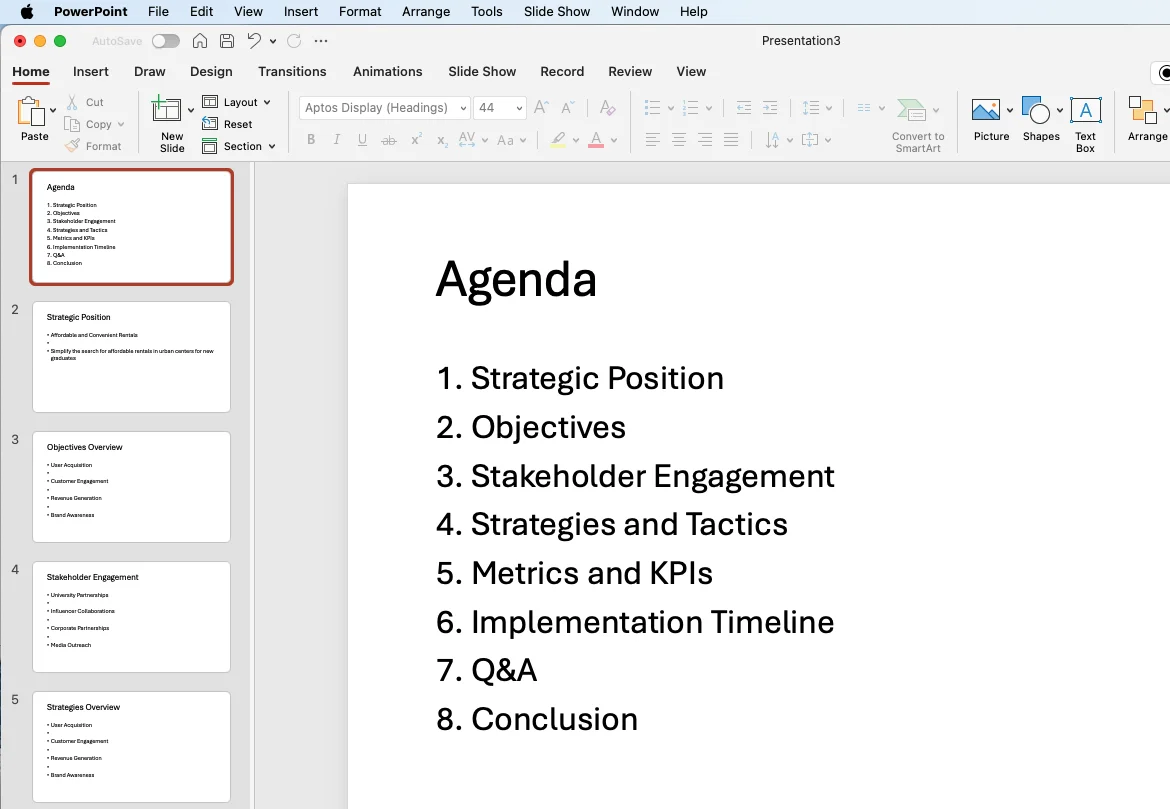Click the Align Left icon

[x=652, y=140]
